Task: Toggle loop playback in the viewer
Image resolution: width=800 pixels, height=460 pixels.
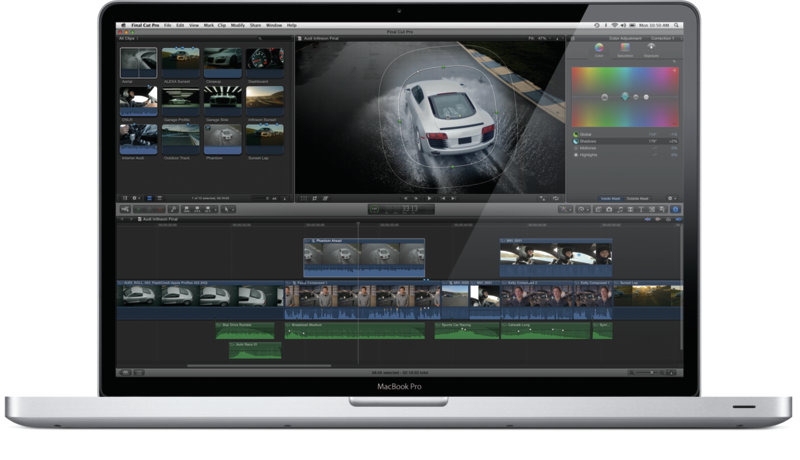Action: coord(556,198)
